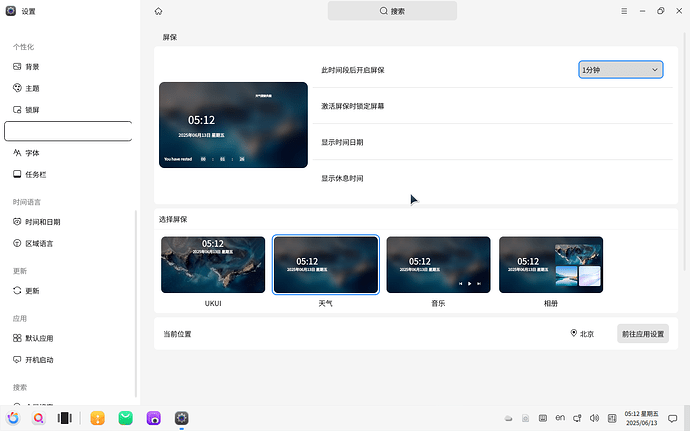Open 背景 settings in the sidebar

pos(32,67)
